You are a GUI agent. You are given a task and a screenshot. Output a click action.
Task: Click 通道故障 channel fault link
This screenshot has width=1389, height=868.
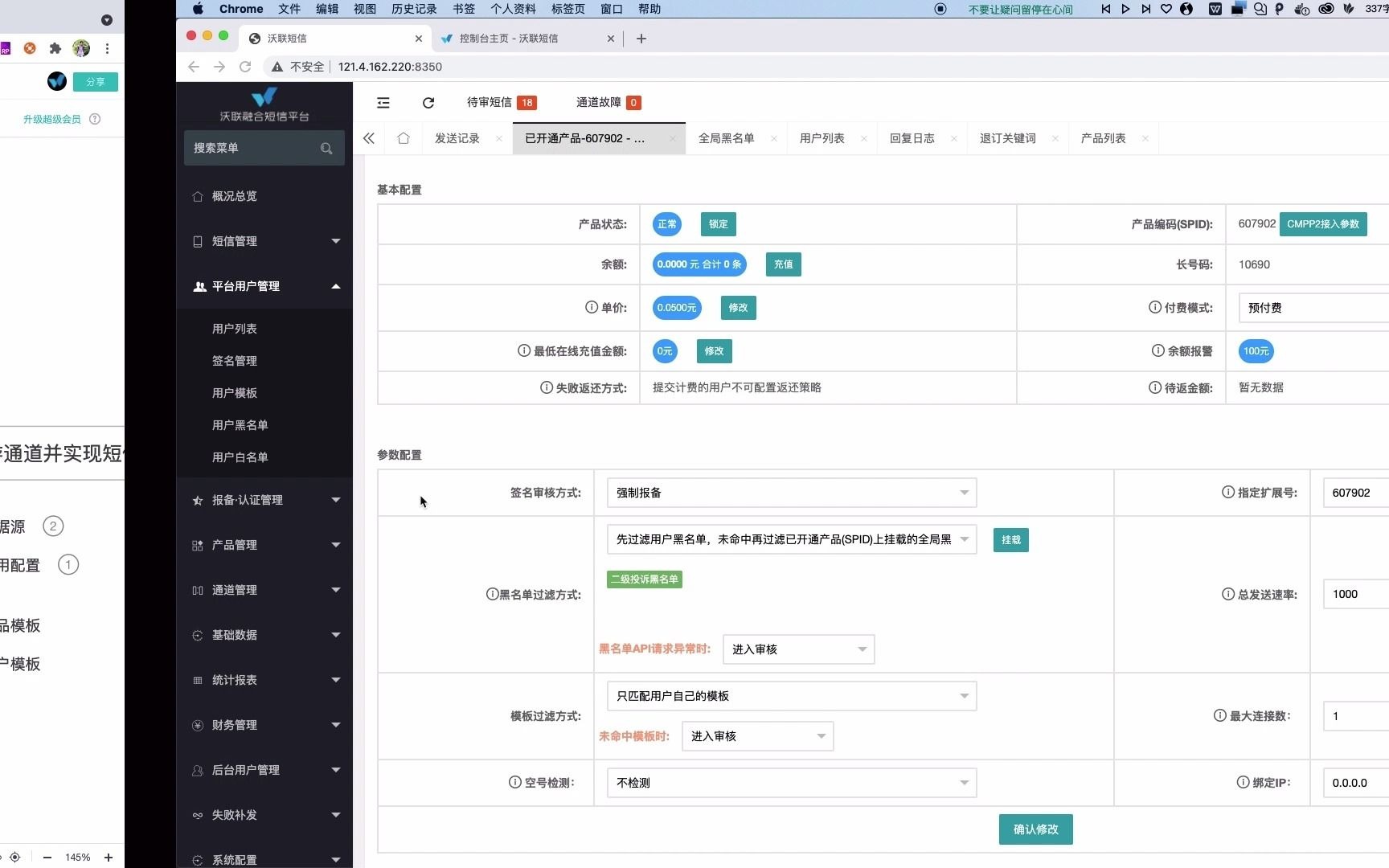click(608, 102)
